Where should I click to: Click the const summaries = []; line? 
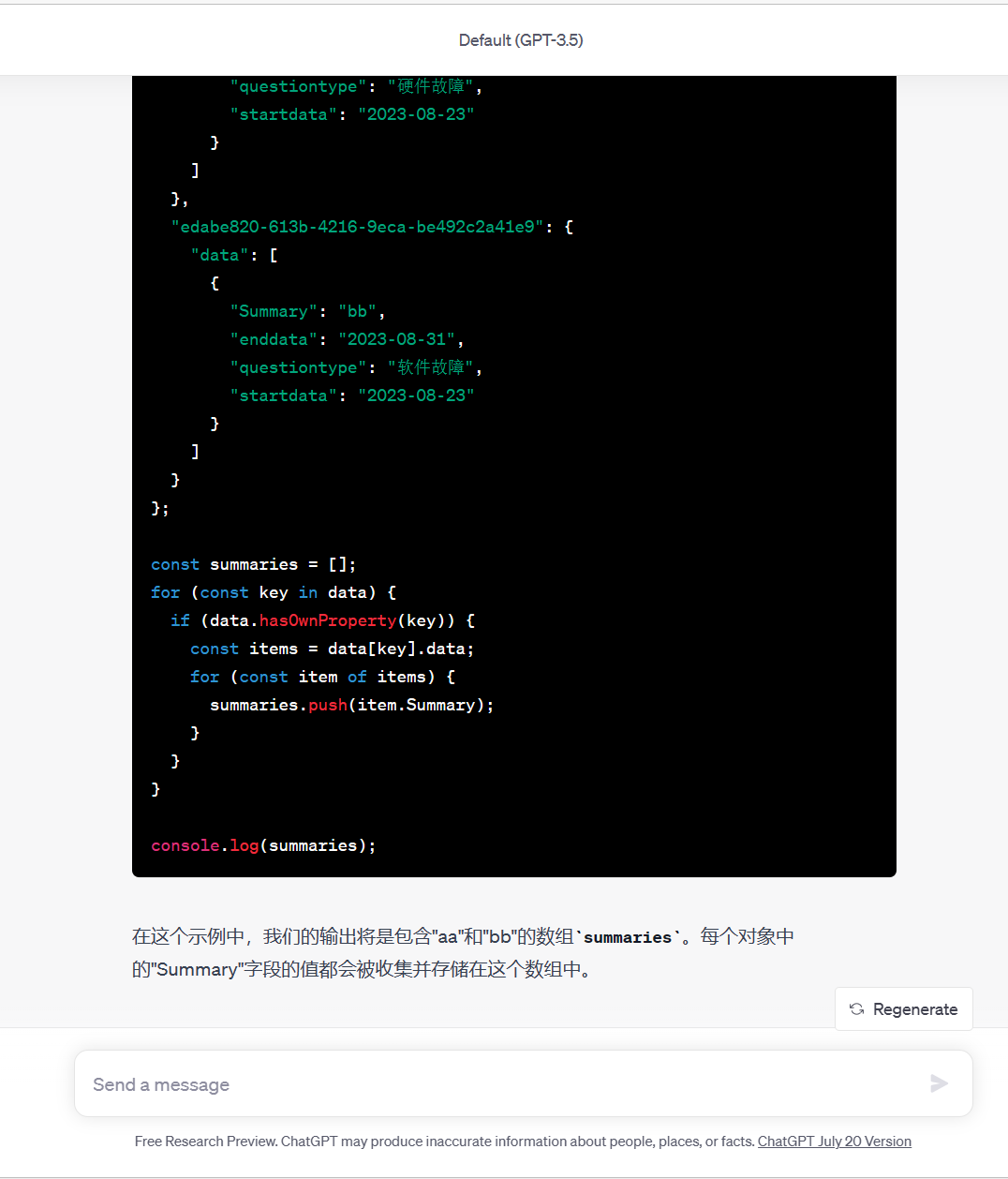coord(253,564)
